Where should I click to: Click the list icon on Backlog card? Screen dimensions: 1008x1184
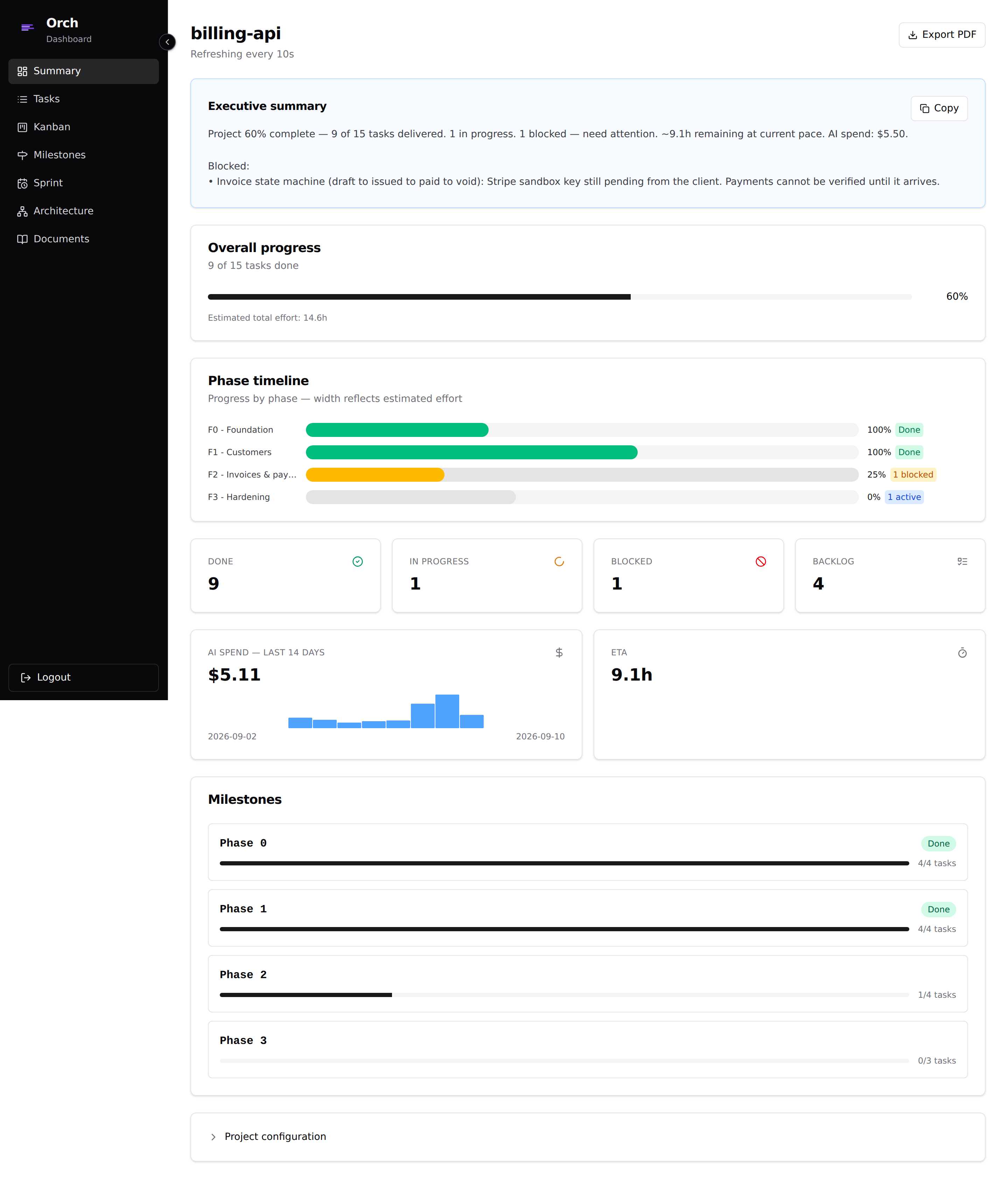[962, 562]
